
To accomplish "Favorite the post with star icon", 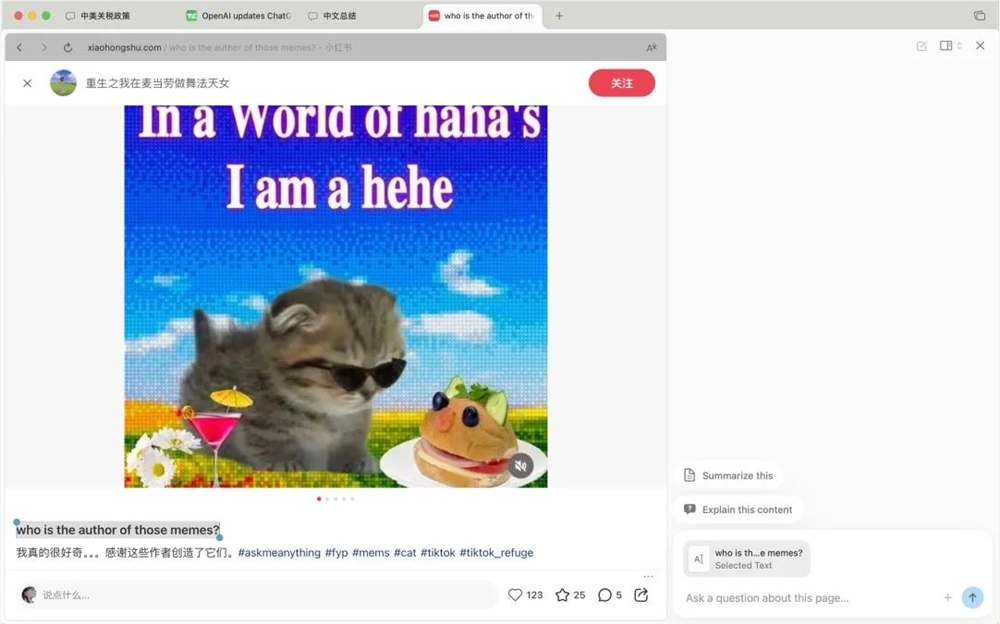I will (562, 595).
